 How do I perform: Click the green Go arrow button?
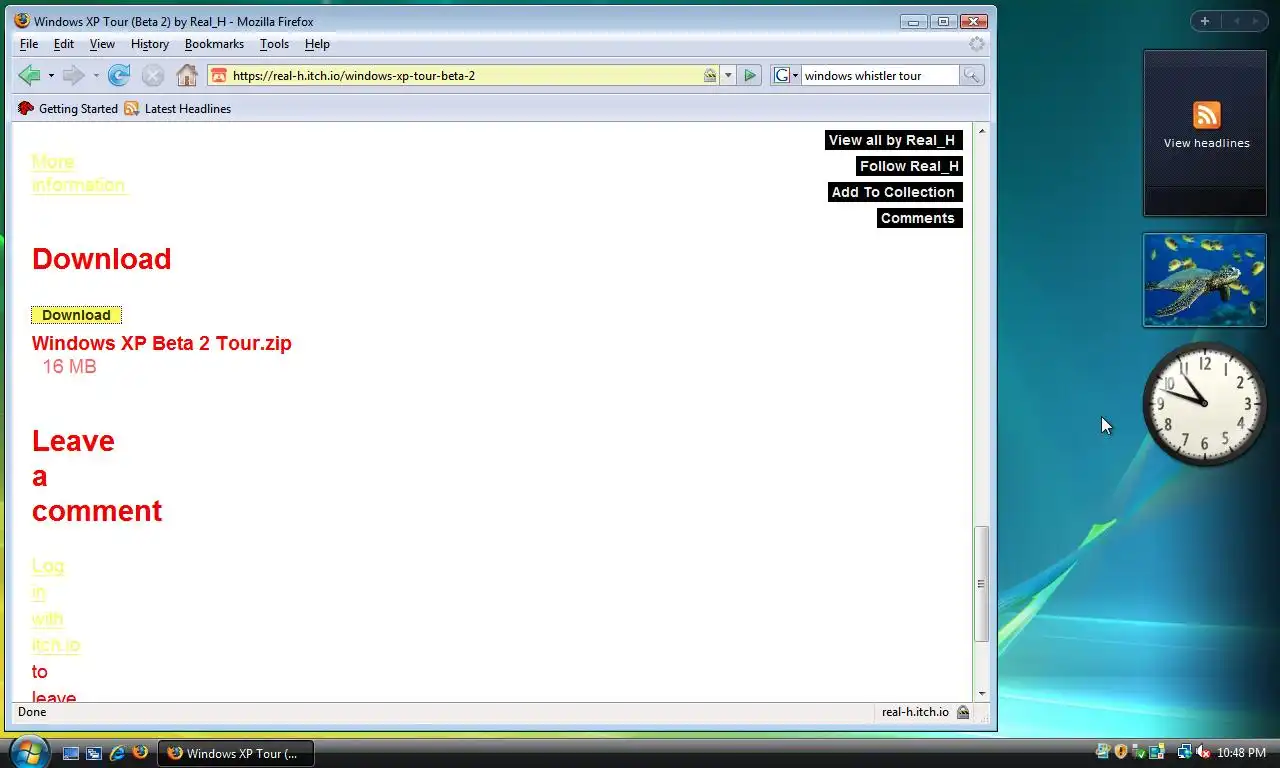pos(750,75)
